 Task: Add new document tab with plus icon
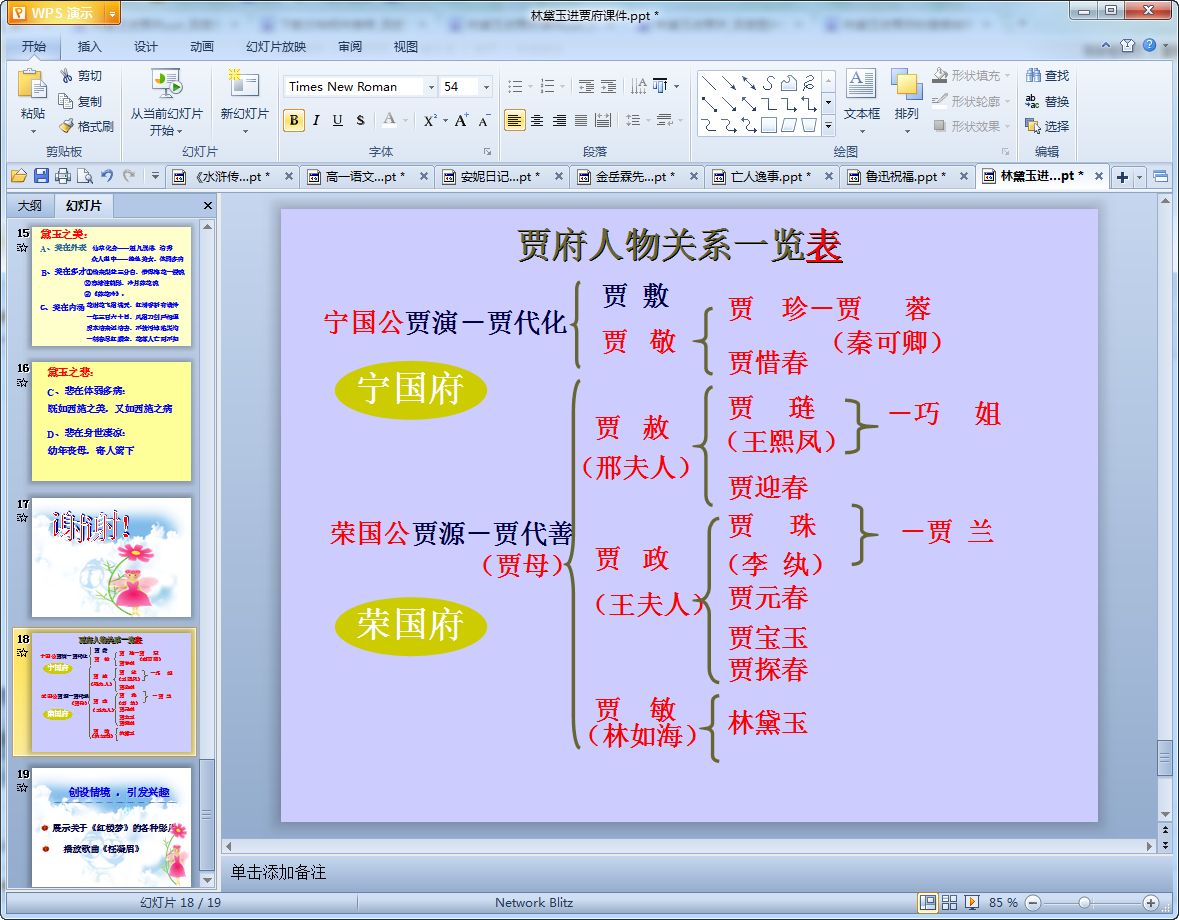click(1123, 177)
